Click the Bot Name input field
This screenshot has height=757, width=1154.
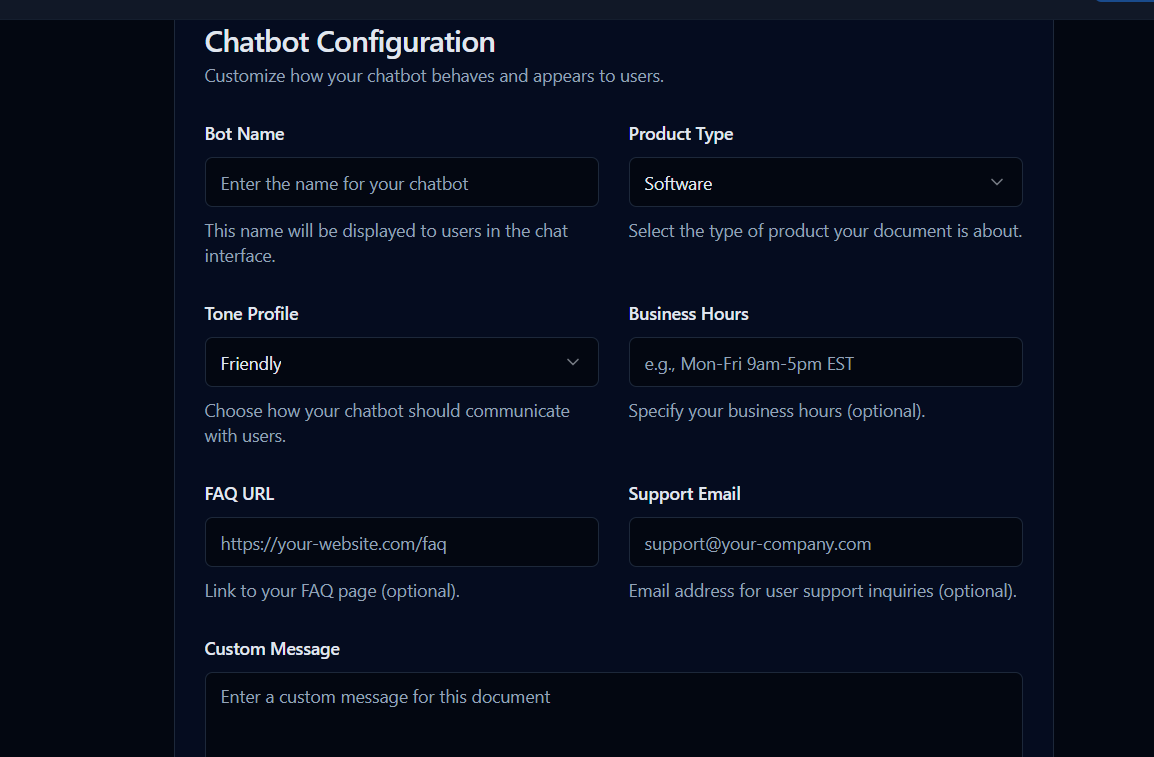tap(401, 182)
